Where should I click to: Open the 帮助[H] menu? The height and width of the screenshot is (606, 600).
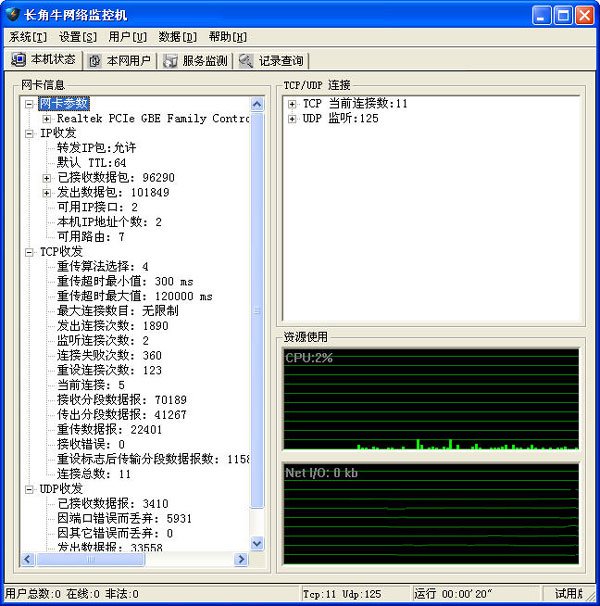[227, 37]
